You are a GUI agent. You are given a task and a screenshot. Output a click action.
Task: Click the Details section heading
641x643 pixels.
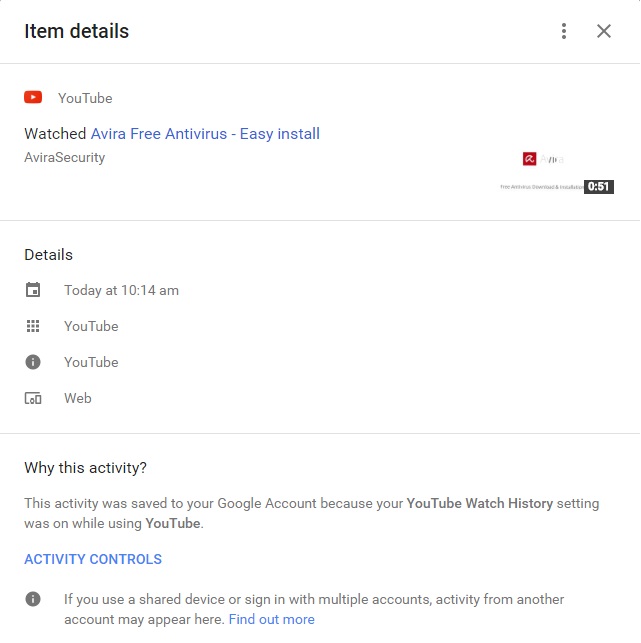(x=48, y=254)
